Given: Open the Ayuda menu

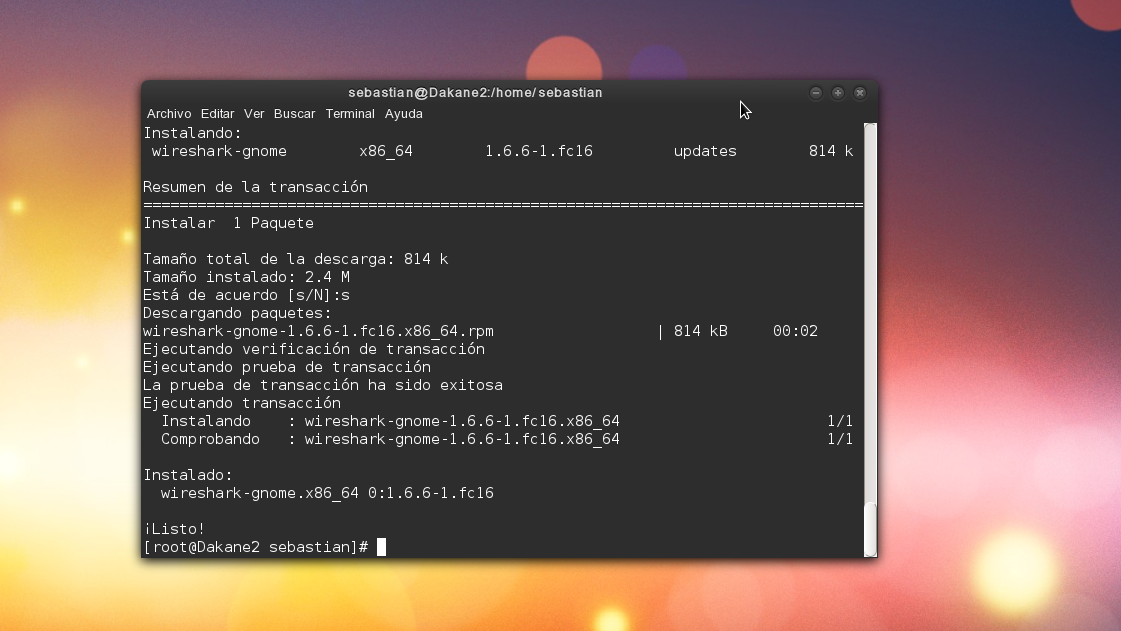Looking at the screenshot, I should tap(404, 114).
